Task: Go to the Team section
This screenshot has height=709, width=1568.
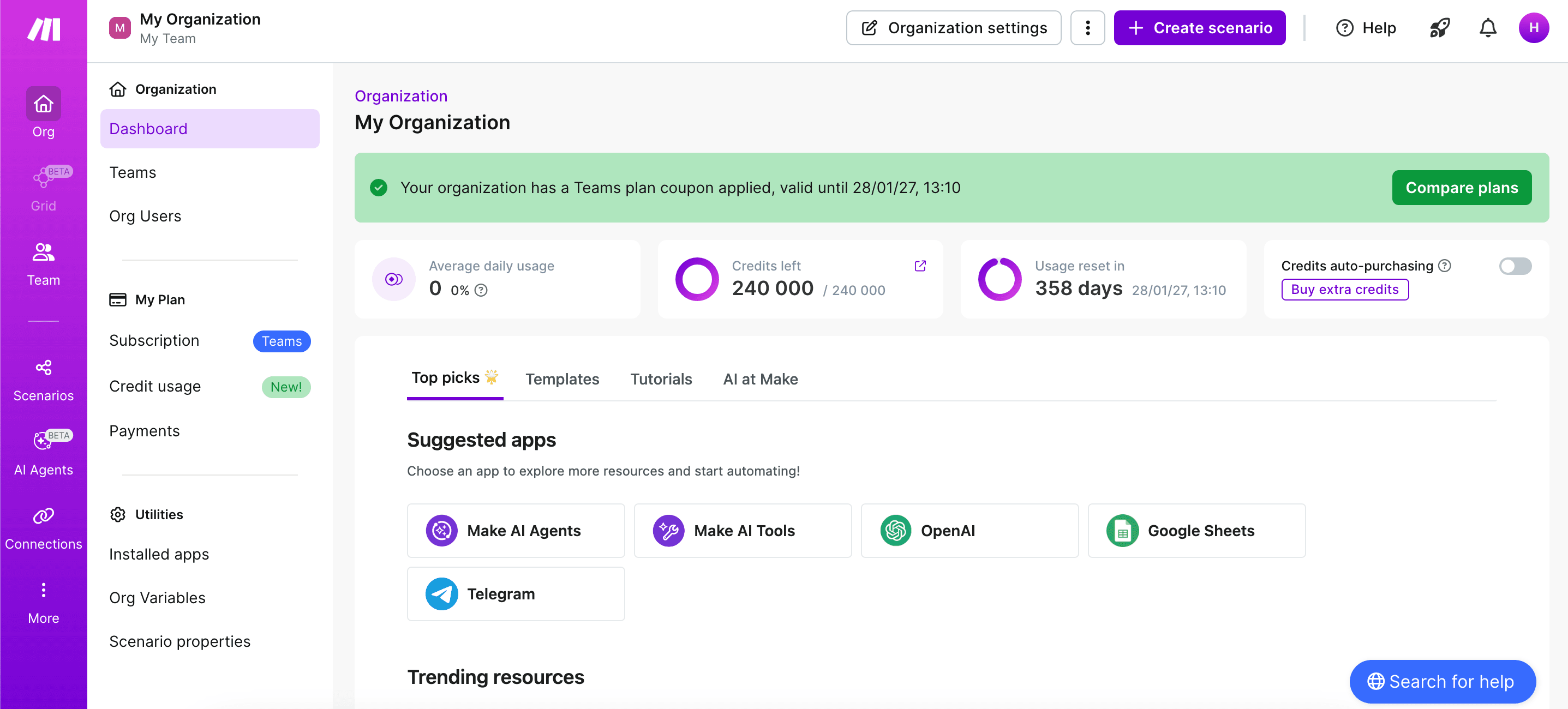Action: [43, 263]
